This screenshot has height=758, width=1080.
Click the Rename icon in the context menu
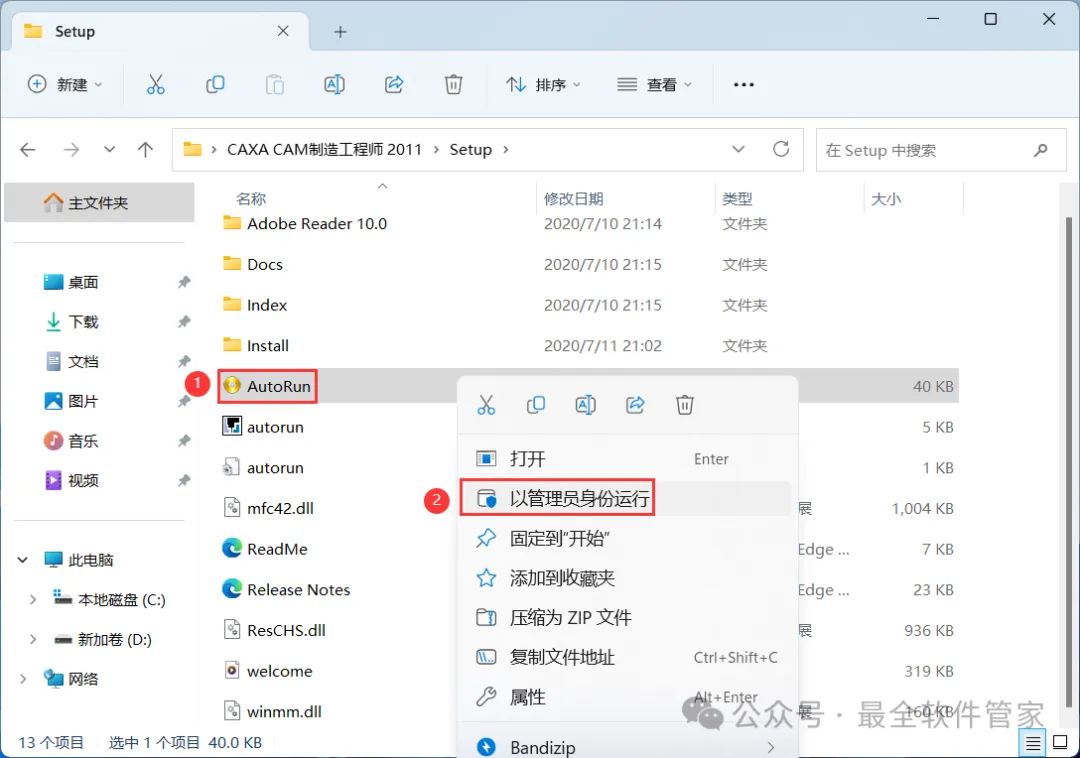click(x=585, y=405)
